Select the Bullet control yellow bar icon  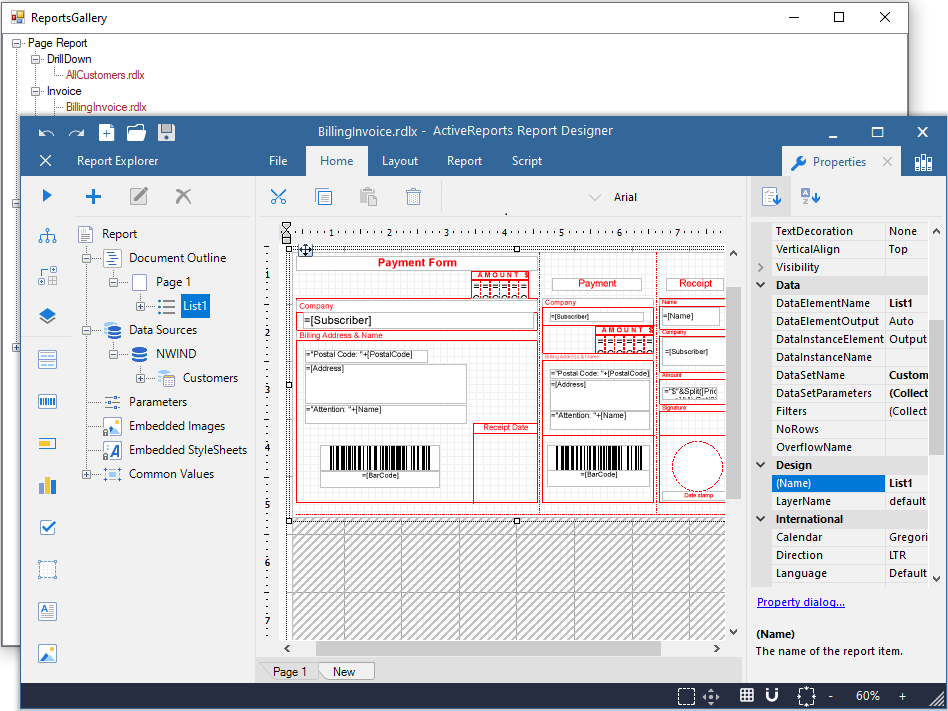pyautogui.click(x=47, y=444)
